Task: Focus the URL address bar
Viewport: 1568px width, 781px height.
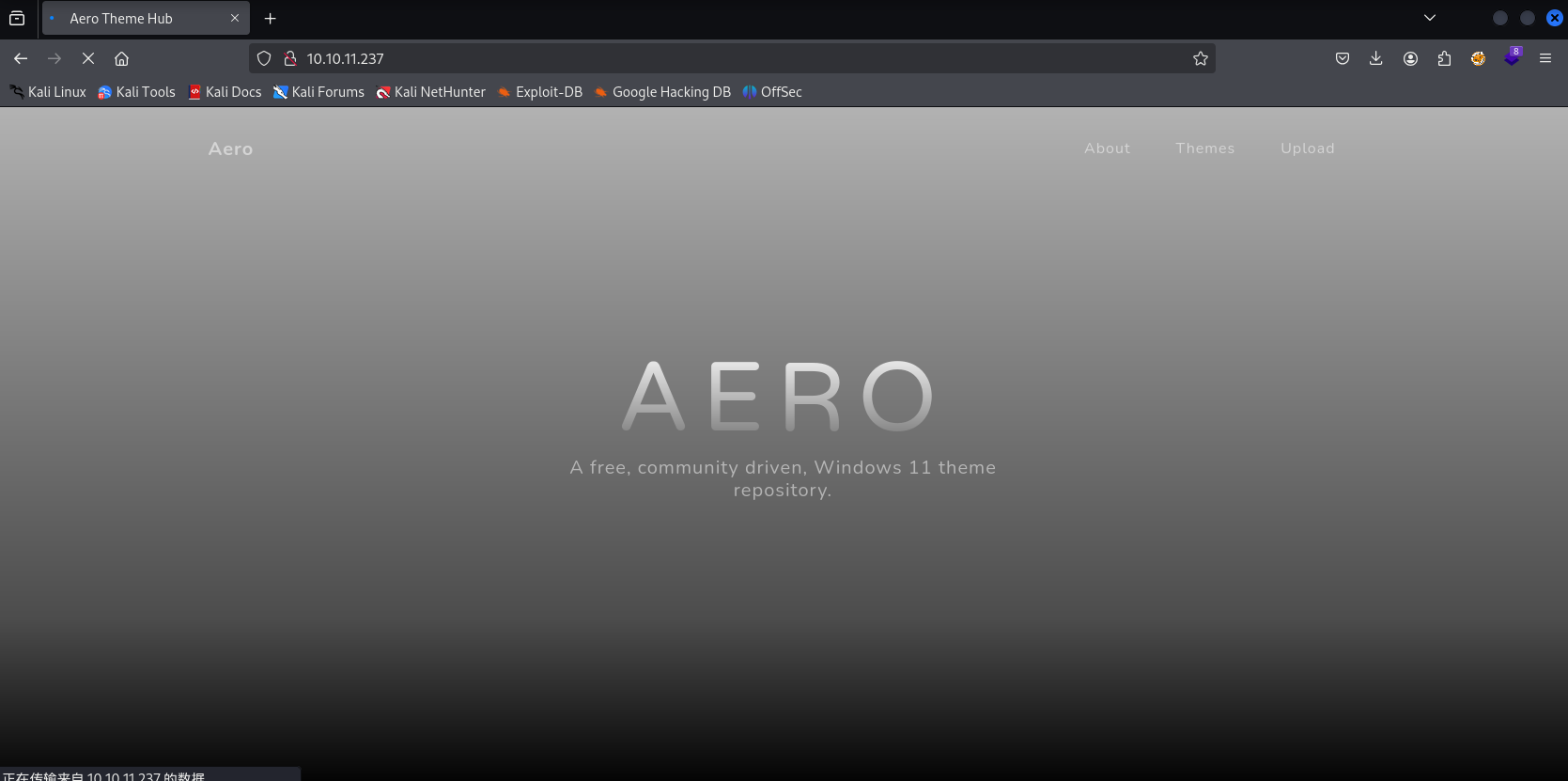Action: click(733, 58)
